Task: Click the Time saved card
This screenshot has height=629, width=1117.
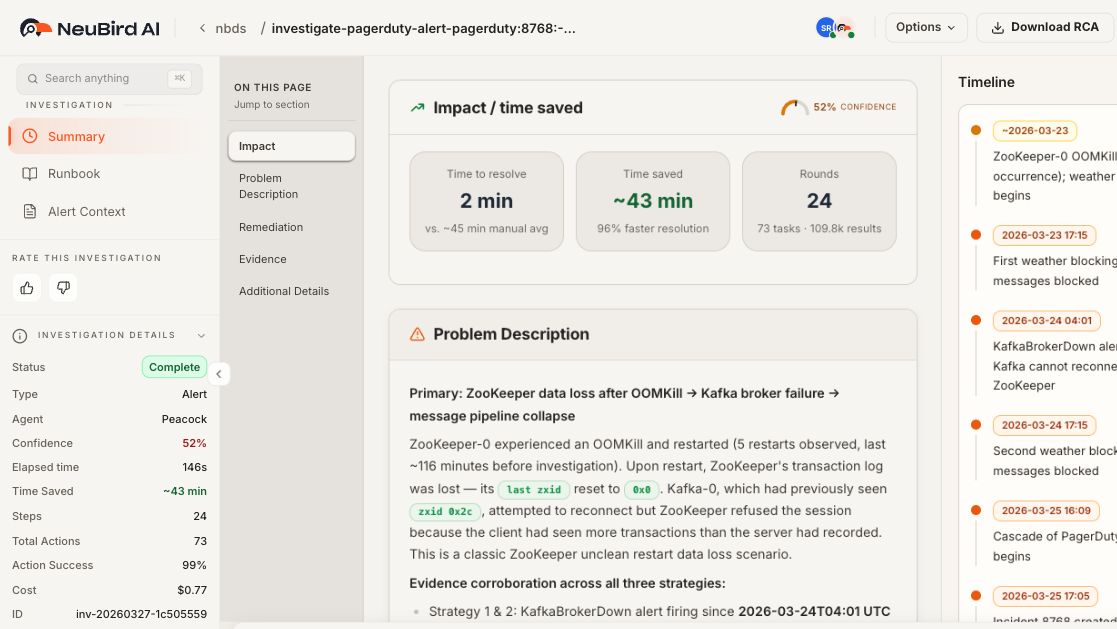Action: [x=653, y=201]
